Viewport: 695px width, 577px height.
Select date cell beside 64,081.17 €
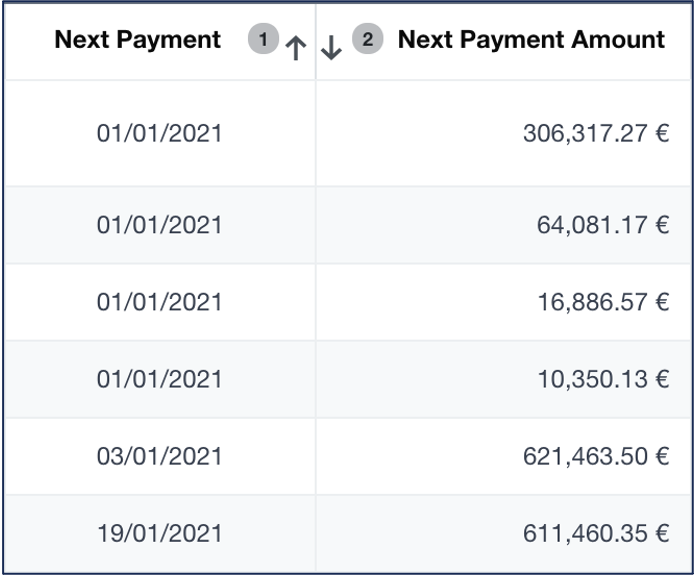159,225
